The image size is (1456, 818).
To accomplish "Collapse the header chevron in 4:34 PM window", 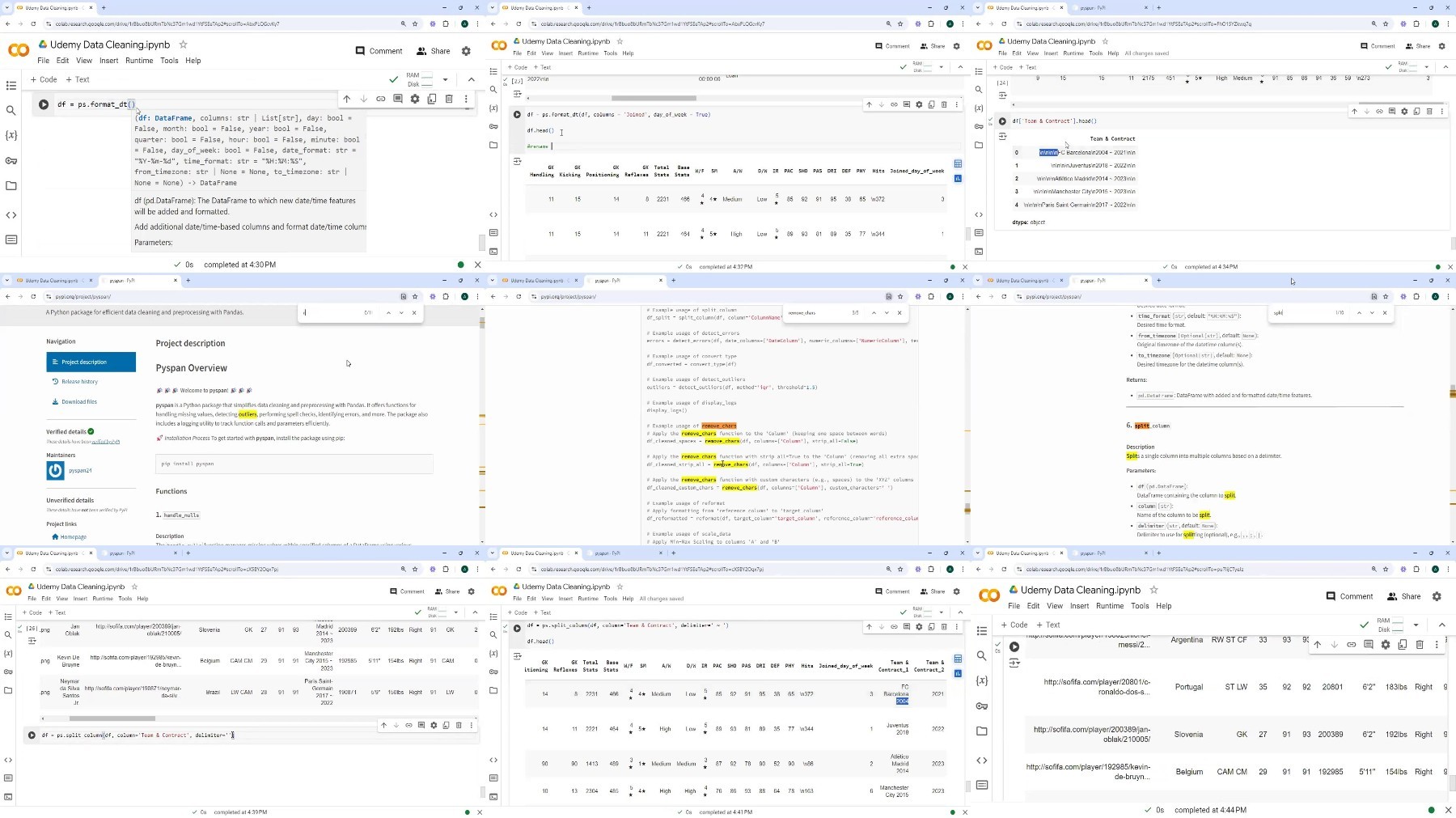I will point(1445,67).
